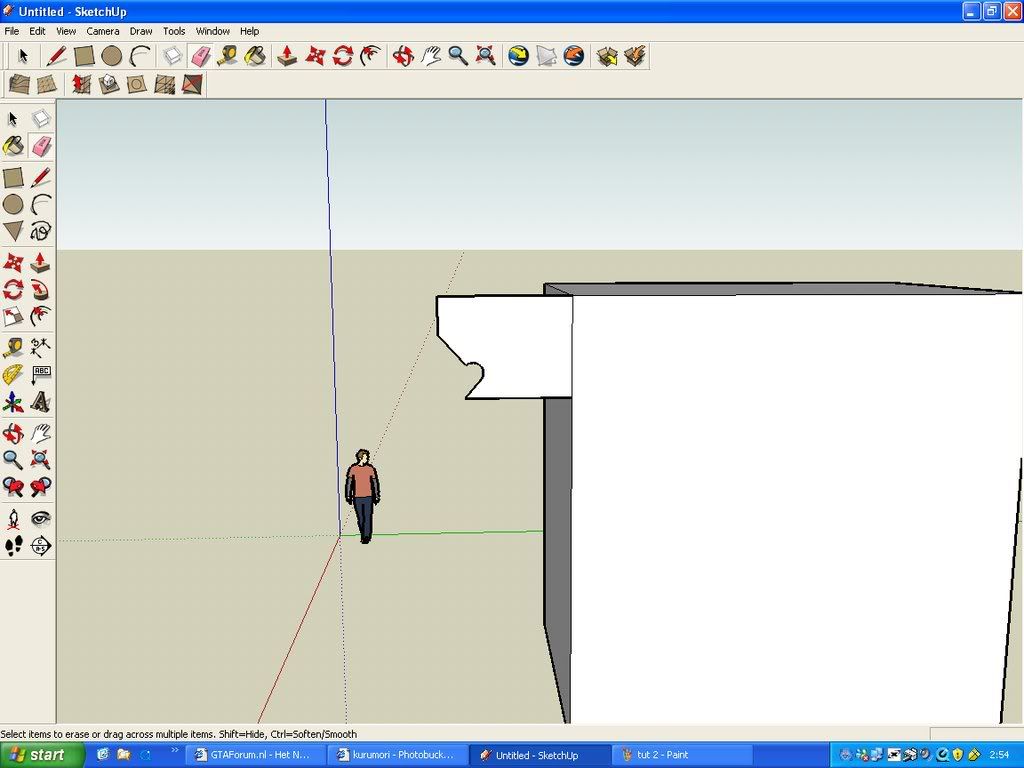Click the Next view icon

(x=40, y=487)
